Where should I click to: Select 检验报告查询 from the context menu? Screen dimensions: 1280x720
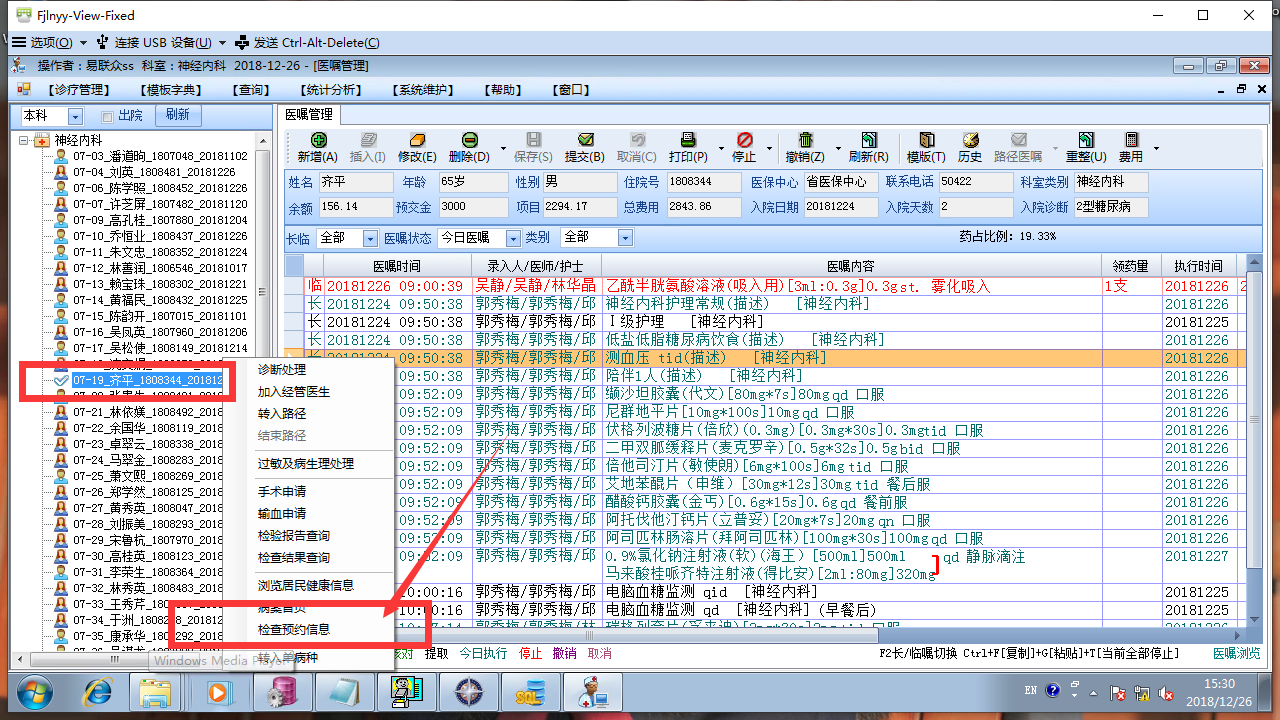click(294, 536)
